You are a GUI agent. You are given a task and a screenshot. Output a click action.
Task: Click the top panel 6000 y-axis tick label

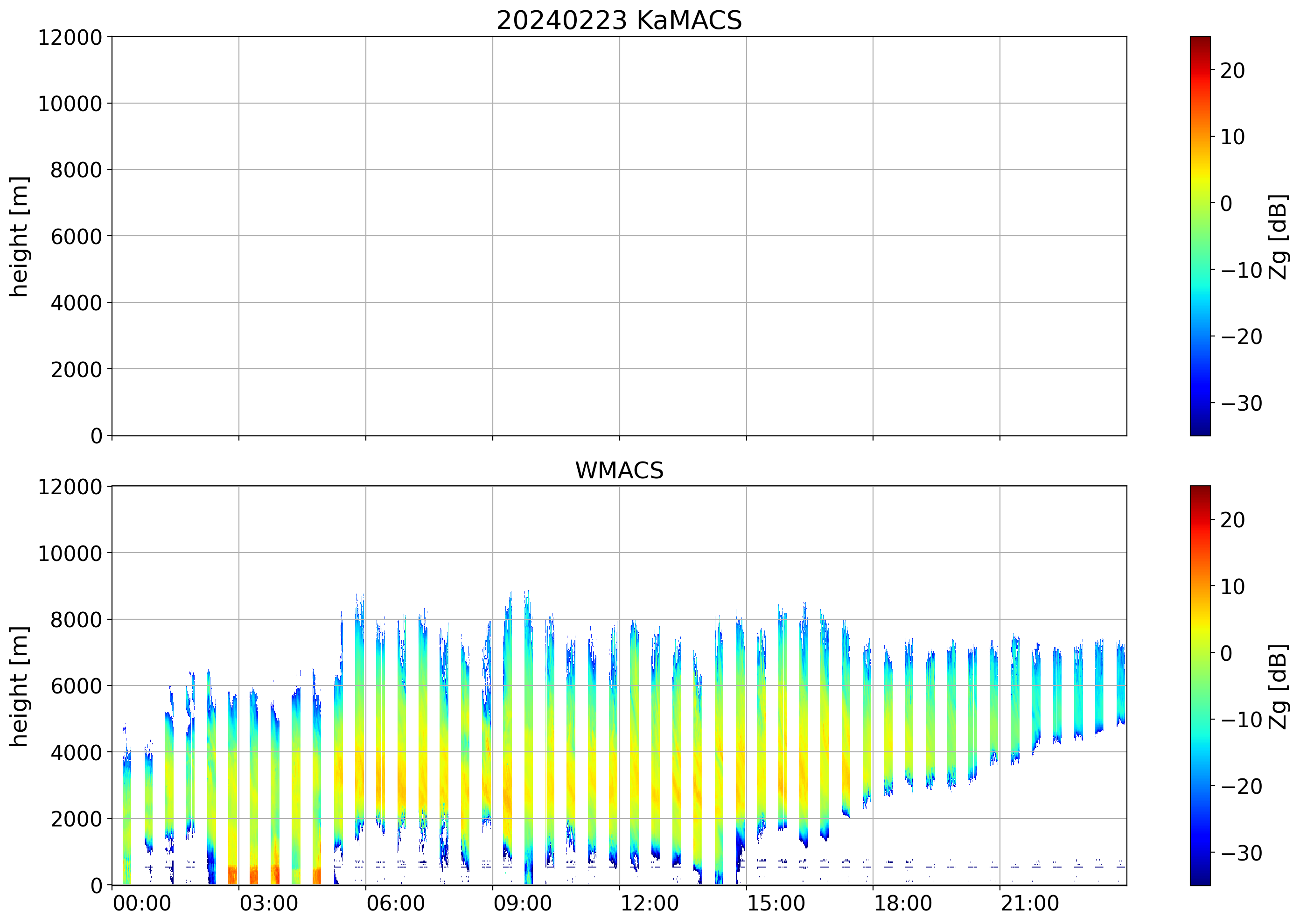[x=76, y=237]
